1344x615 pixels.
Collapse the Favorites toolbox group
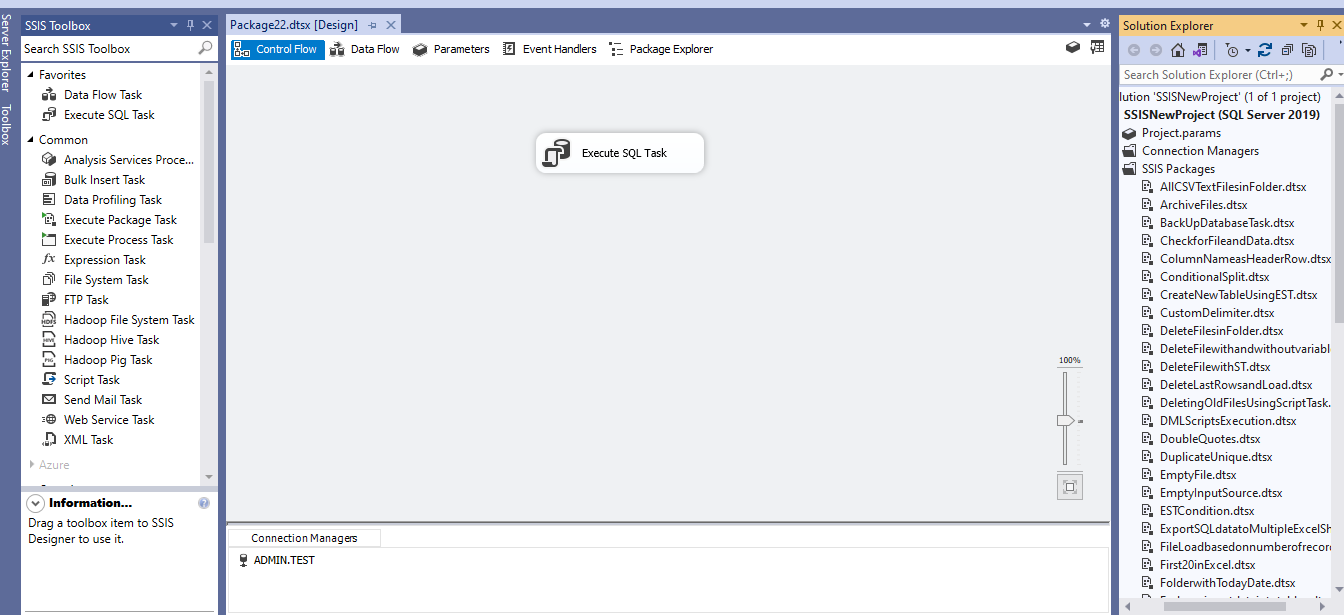31,75
